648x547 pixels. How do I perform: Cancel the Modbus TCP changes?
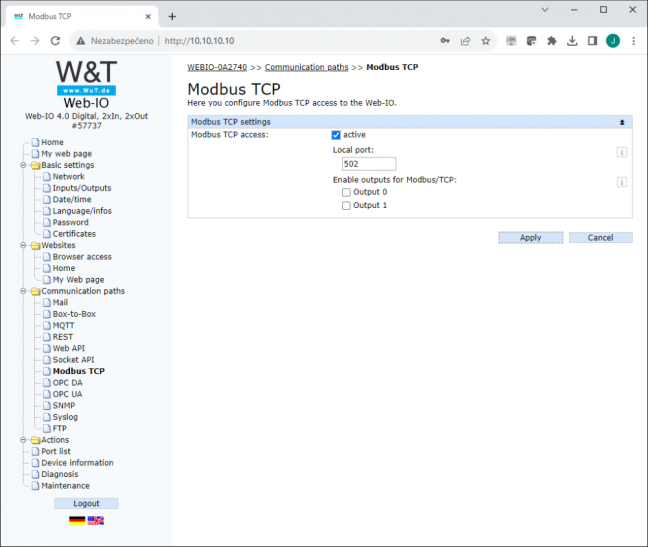point(600,238)
